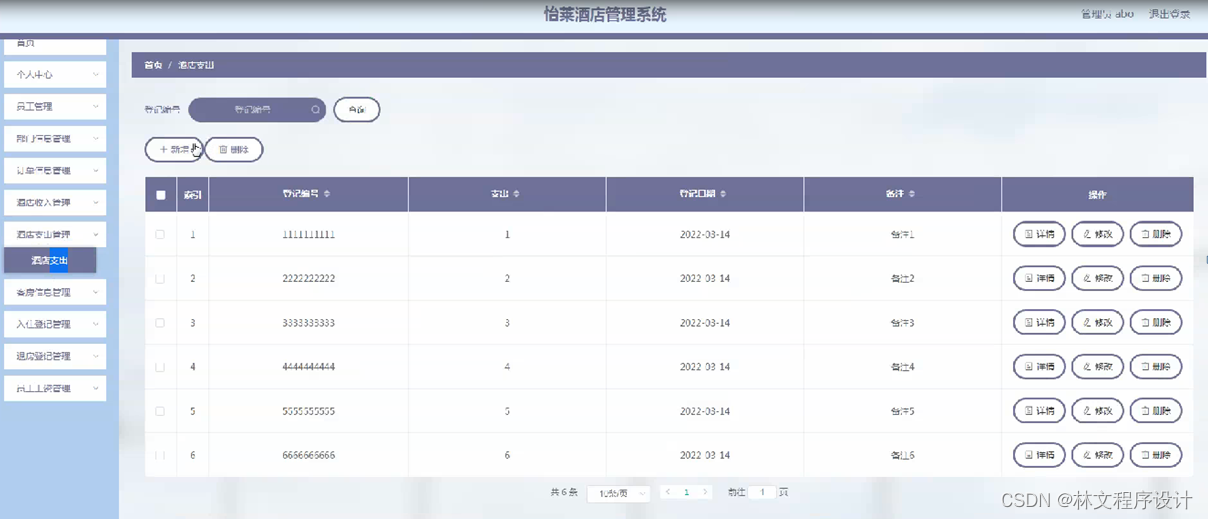The height and width of the screenshot is (519, 1208).
Task: Expand the 入住登记管理 sidebar menu
Action: (55, 324)
